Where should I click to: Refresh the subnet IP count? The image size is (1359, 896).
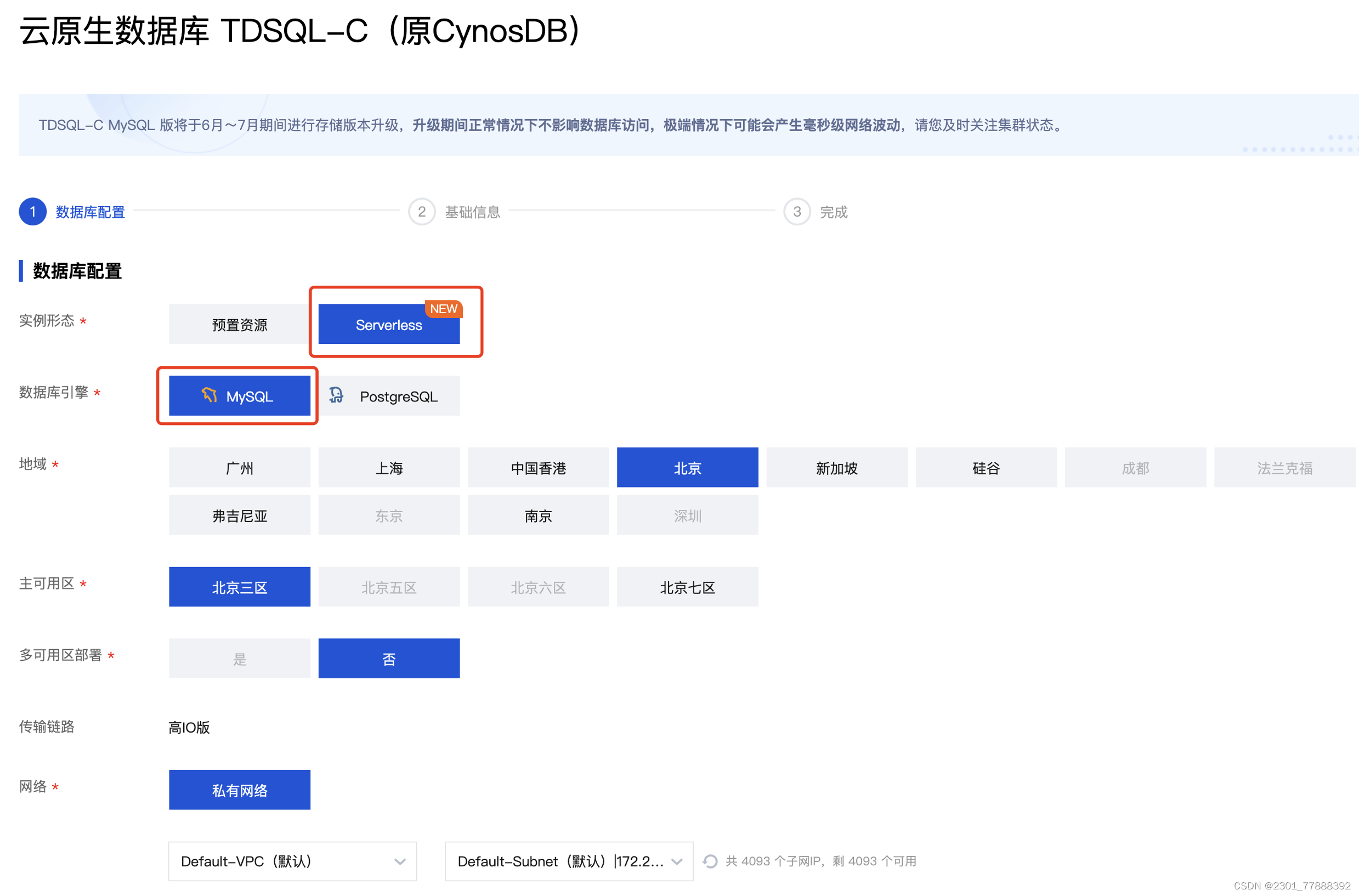click(710, 861)
